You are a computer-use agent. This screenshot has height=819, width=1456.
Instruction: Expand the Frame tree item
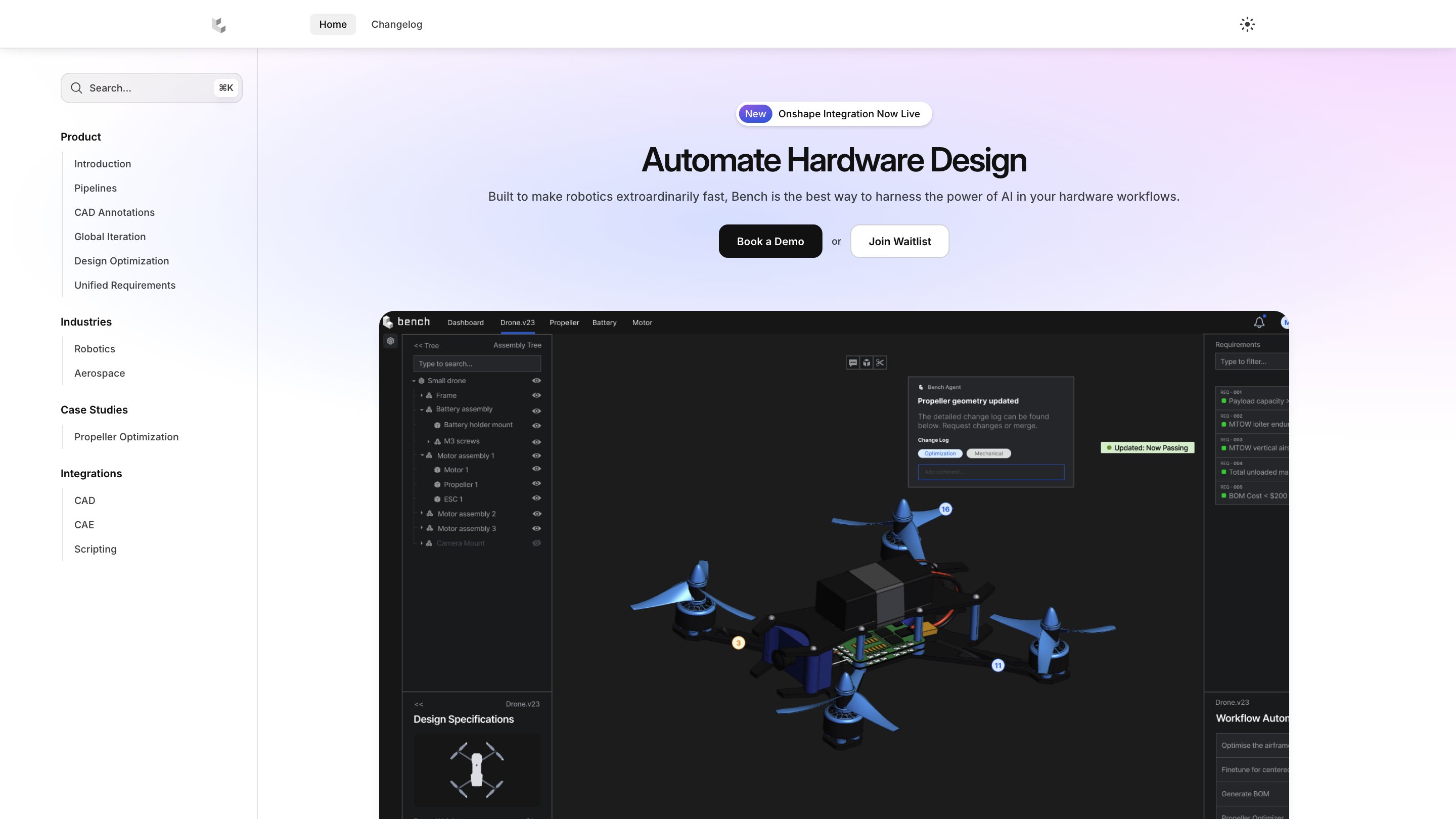[x=421, y=395]
